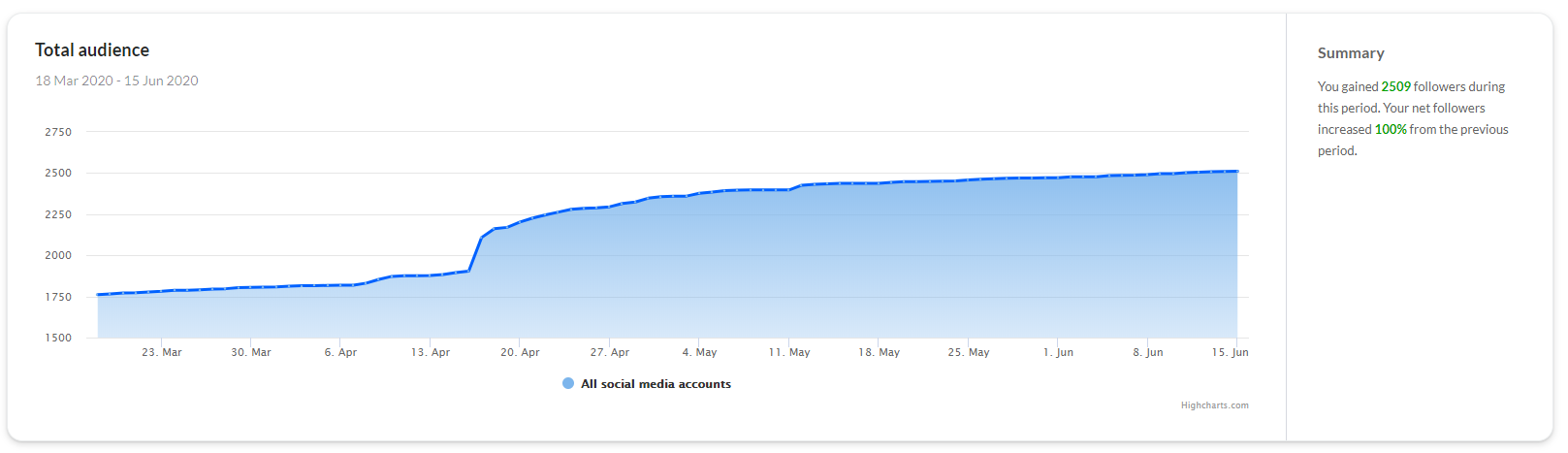
Task: Open the Highcharts.com credit link
Action: pyautogui.click(x=1214, y=405)
